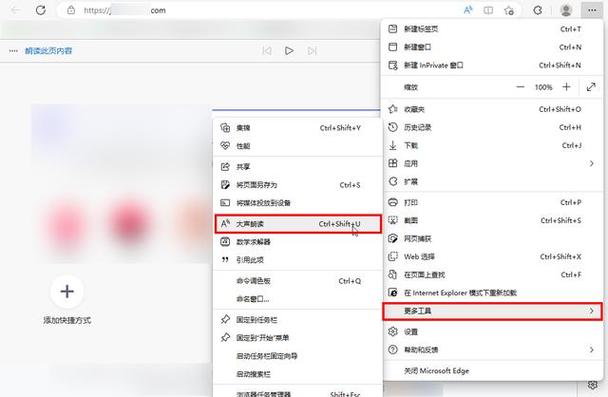Select 启动任务栏固定向导 entry
This screenshot has width=608, height=397.
pos(298,356)
